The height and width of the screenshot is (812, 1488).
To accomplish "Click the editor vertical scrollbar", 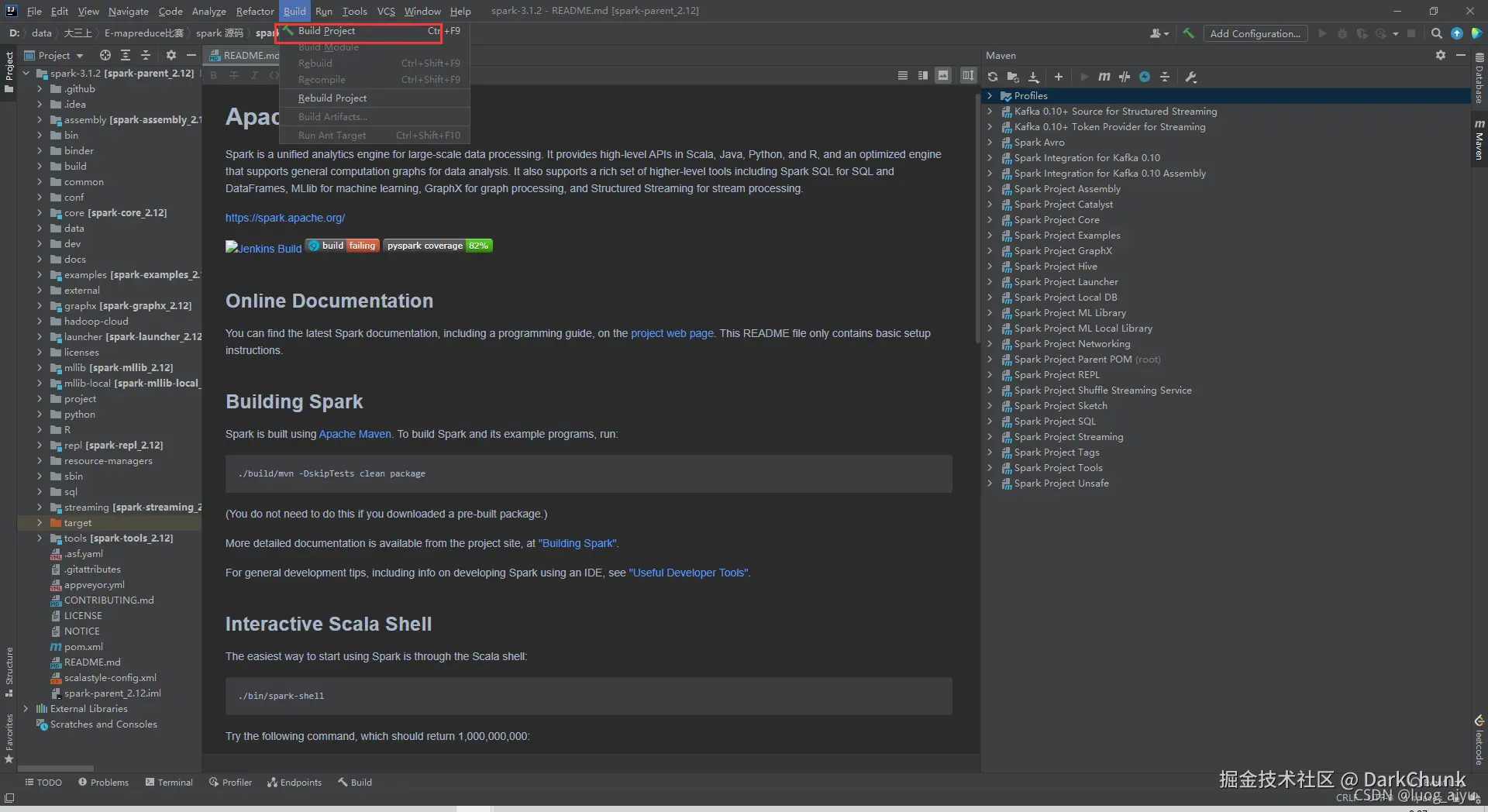I will 976,217.
